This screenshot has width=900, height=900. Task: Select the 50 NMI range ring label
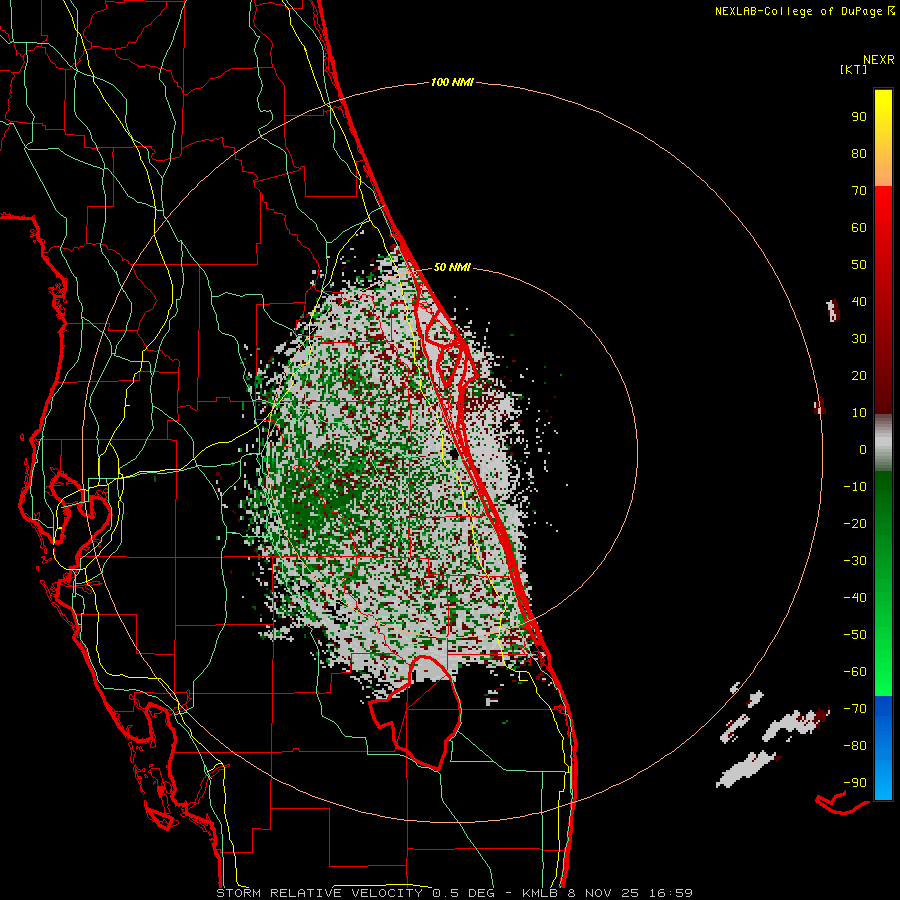(x=452, y=267)
